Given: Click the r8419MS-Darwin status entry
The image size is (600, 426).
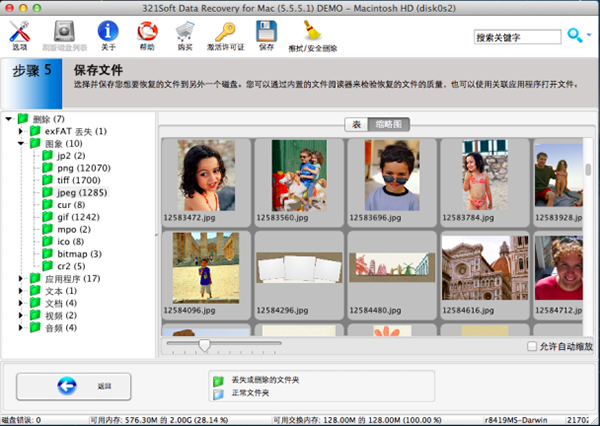Looking at the screenshot, I should pyautogui.click(x=516, y=420).
